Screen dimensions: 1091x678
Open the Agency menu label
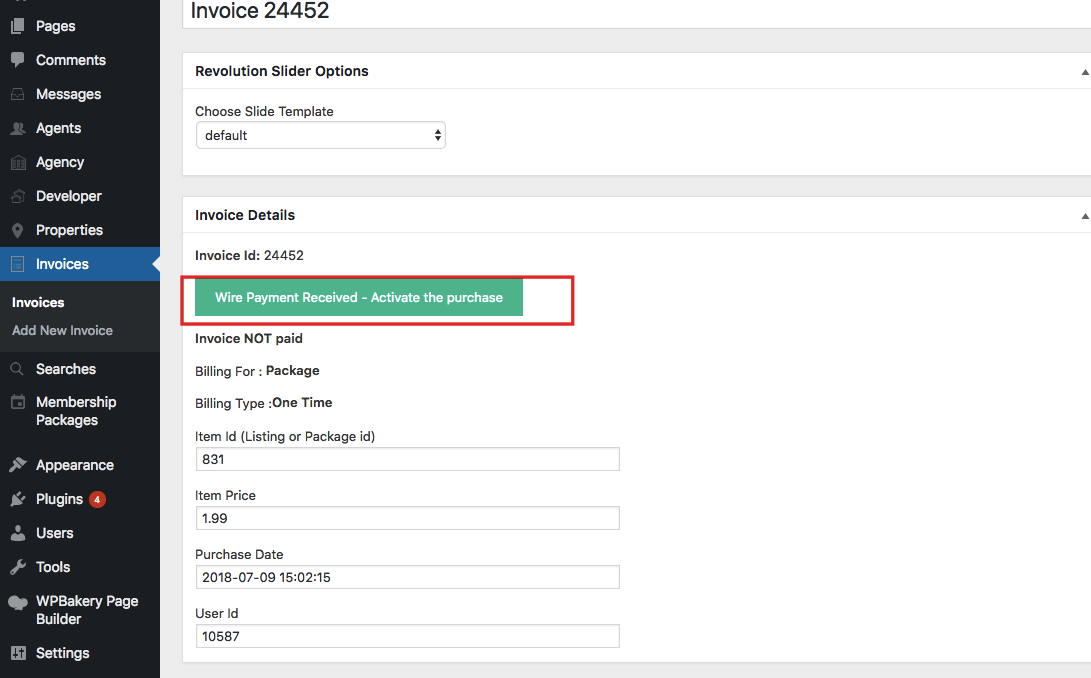(x=60, y=162)
